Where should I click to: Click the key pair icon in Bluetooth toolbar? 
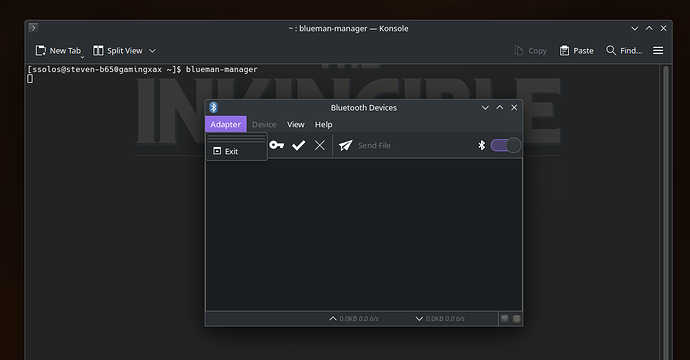[x=276, y=145]
